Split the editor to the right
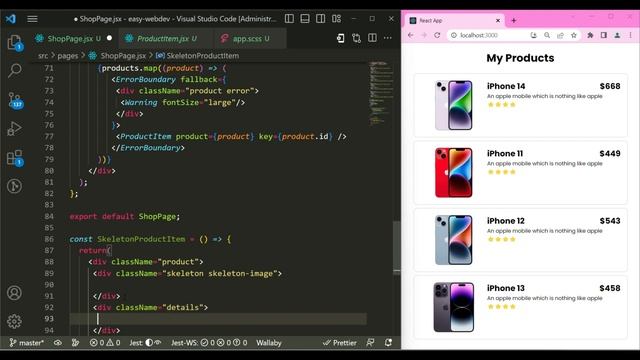The height and width of the screenshot is (360, 640). [x=372, y=38]
